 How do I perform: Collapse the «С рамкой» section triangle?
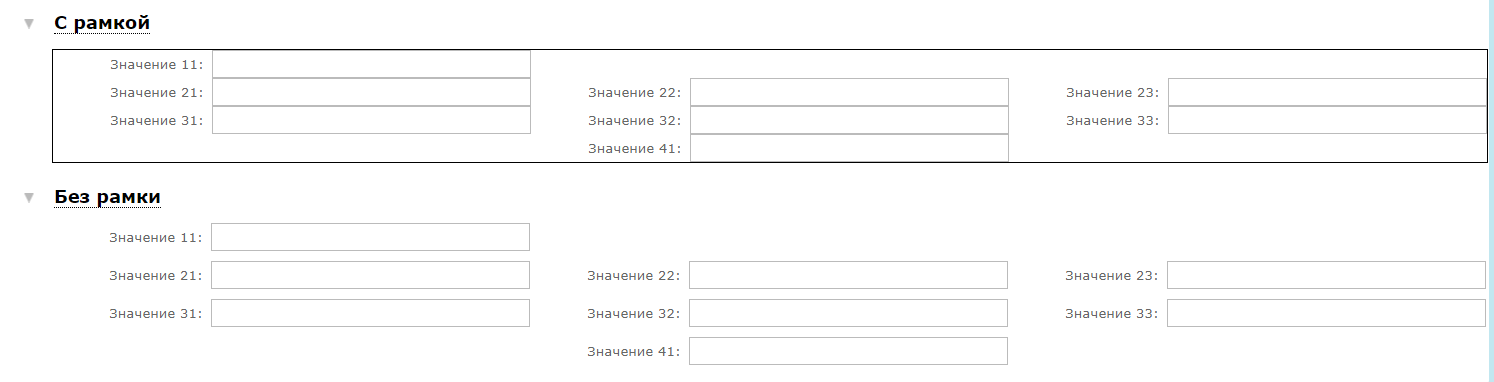29,23
